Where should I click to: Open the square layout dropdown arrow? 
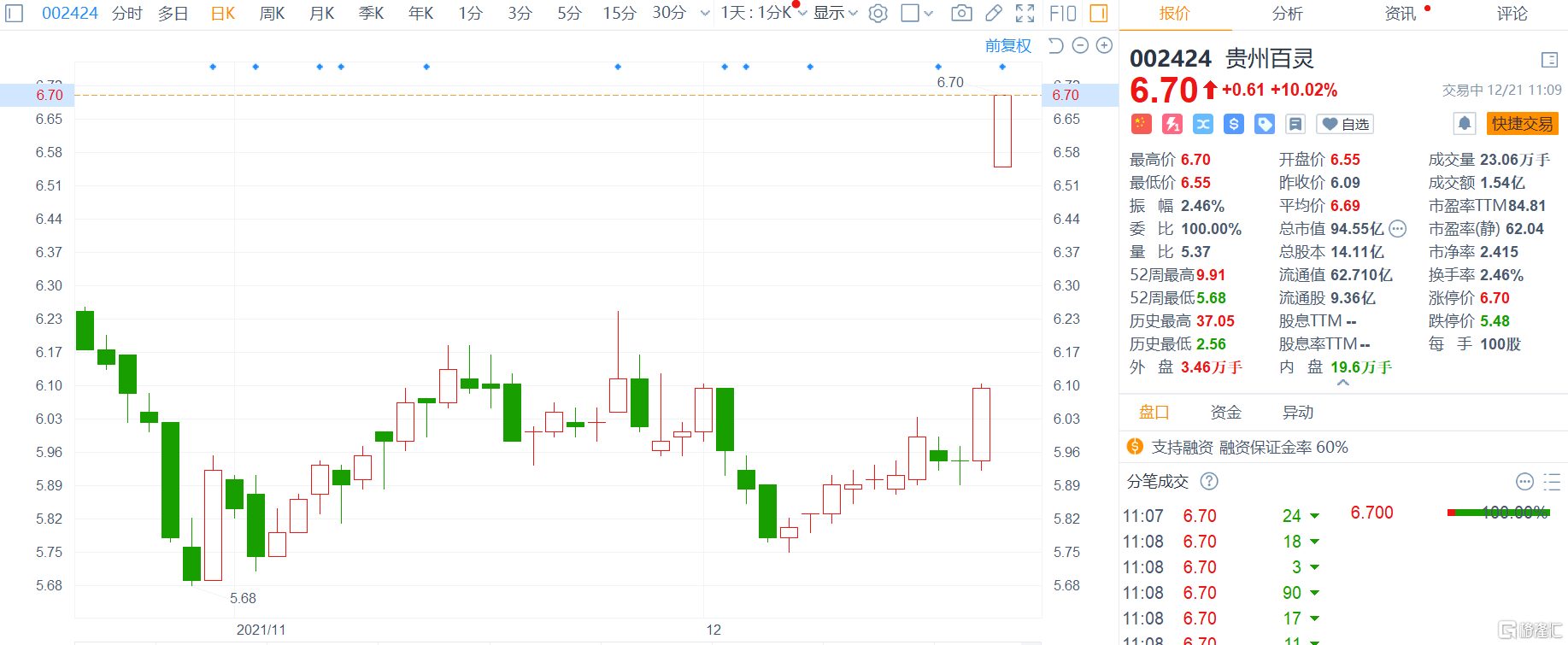tap(929, 13)
